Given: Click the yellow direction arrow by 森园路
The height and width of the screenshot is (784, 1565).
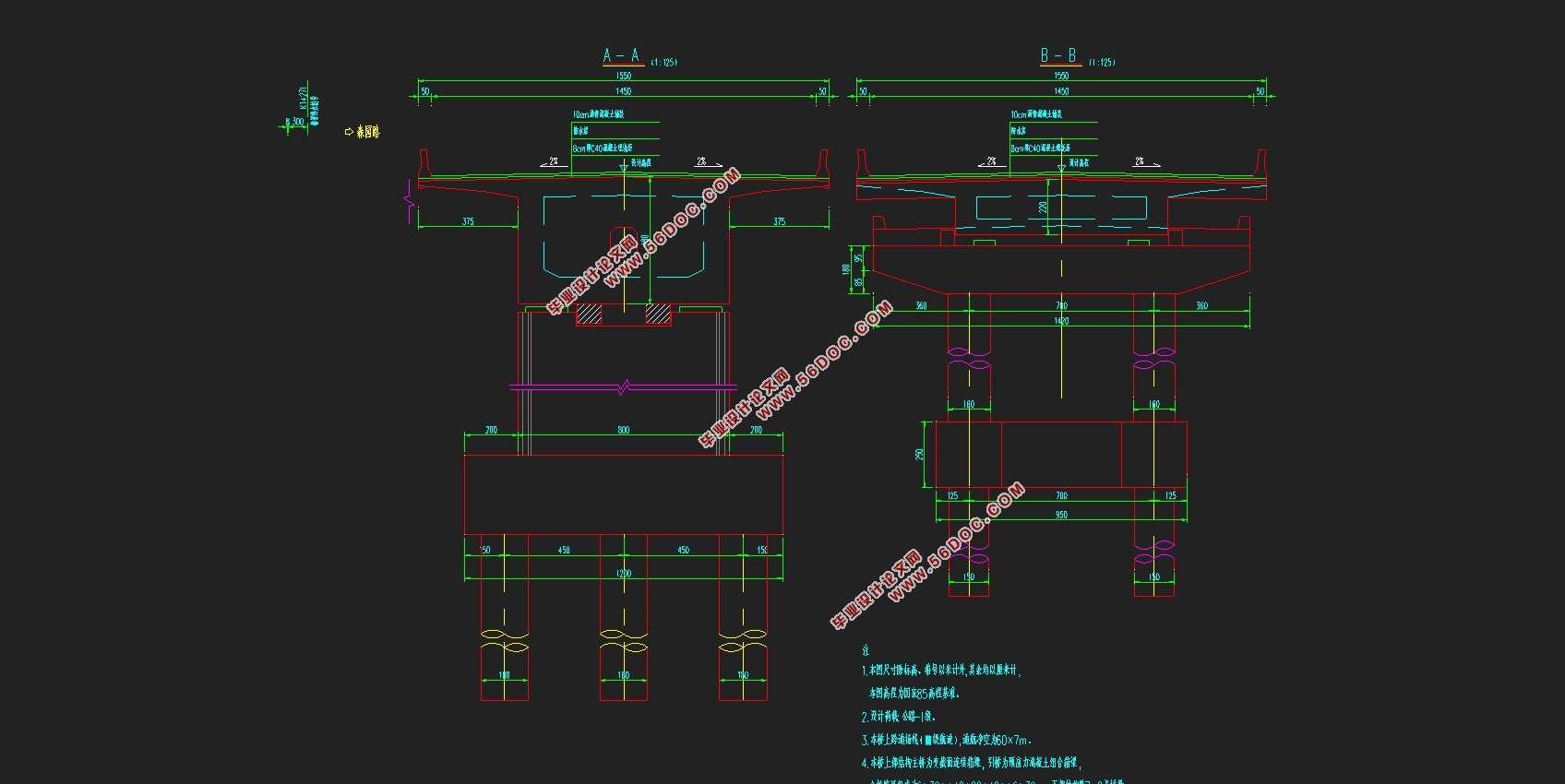Looking at the screenshot, I should [x=349, y=132].
